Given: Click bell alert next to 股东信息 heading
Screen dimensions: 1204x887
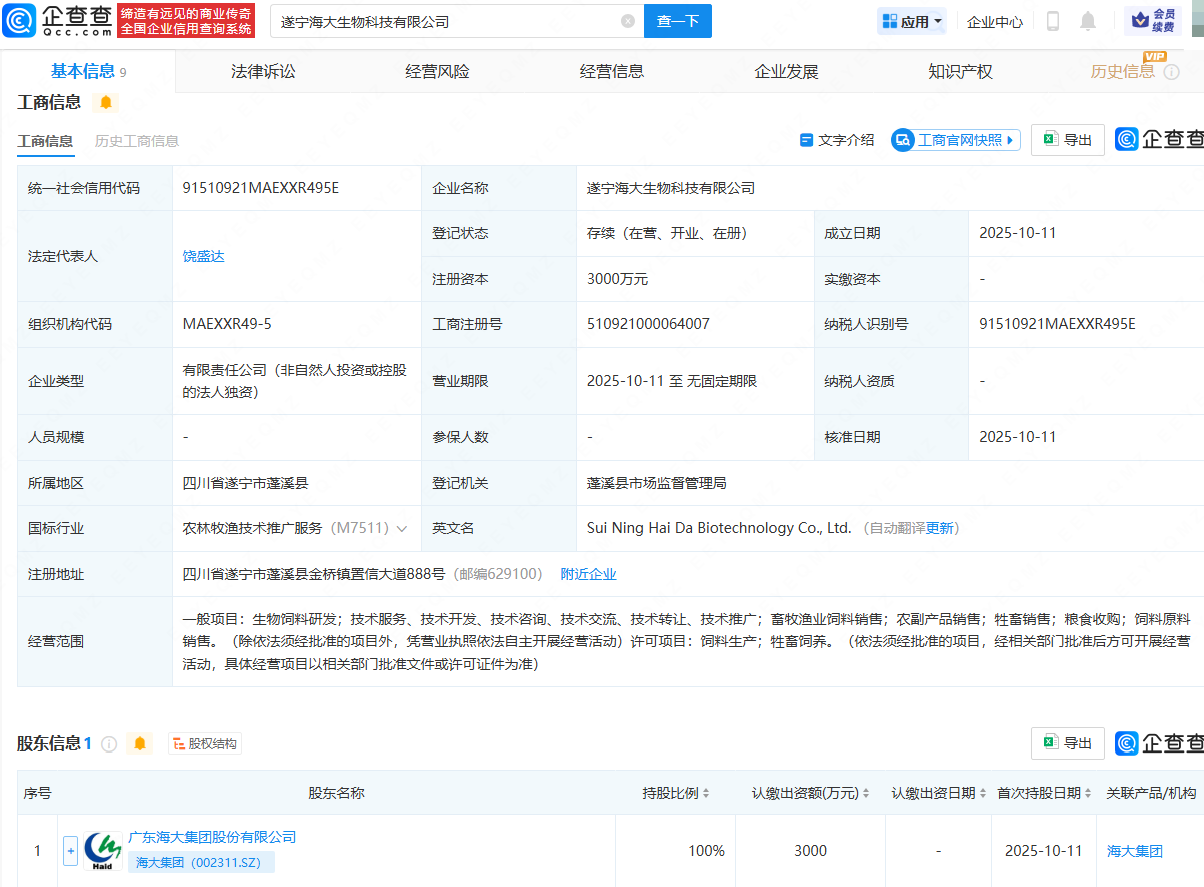Looking at the screenshot, I should (x=140, y=743).
